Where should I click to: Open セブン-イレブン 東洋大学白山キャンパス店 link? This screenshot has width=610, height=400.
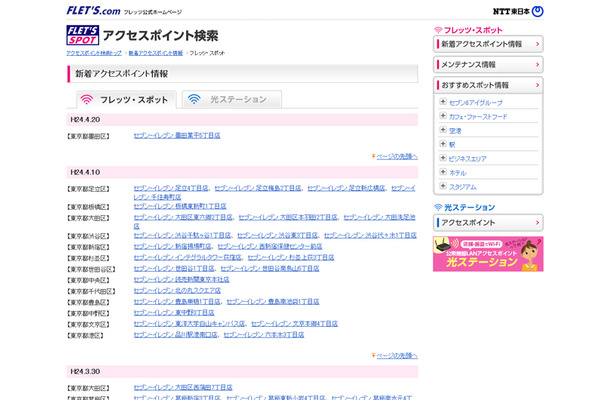pos(189,324)
